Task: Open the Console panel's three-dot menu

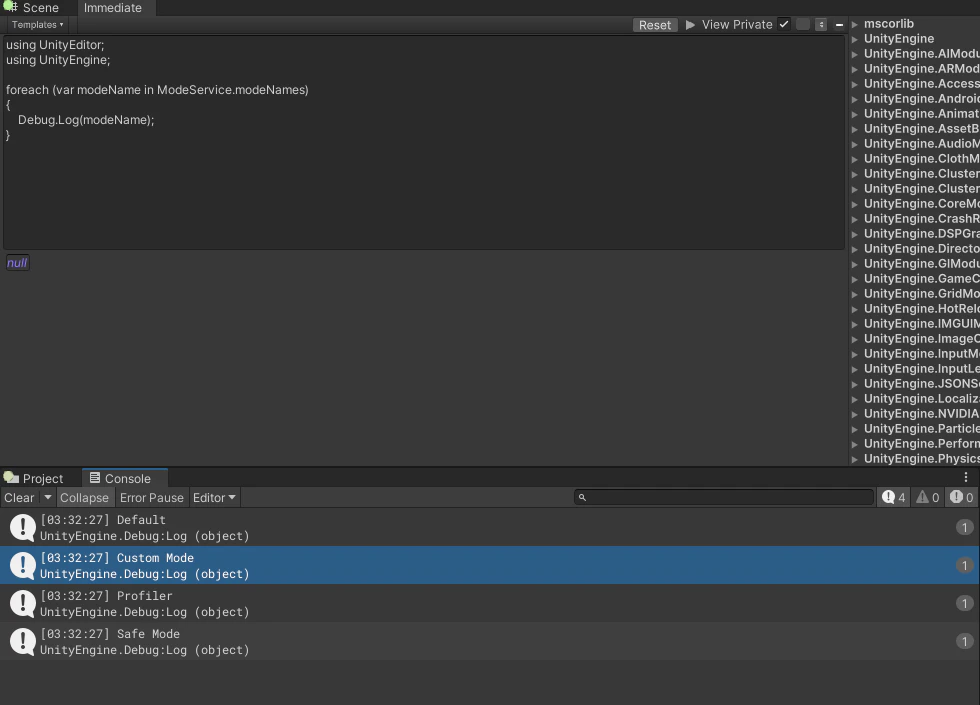Action: coord(966,478)
